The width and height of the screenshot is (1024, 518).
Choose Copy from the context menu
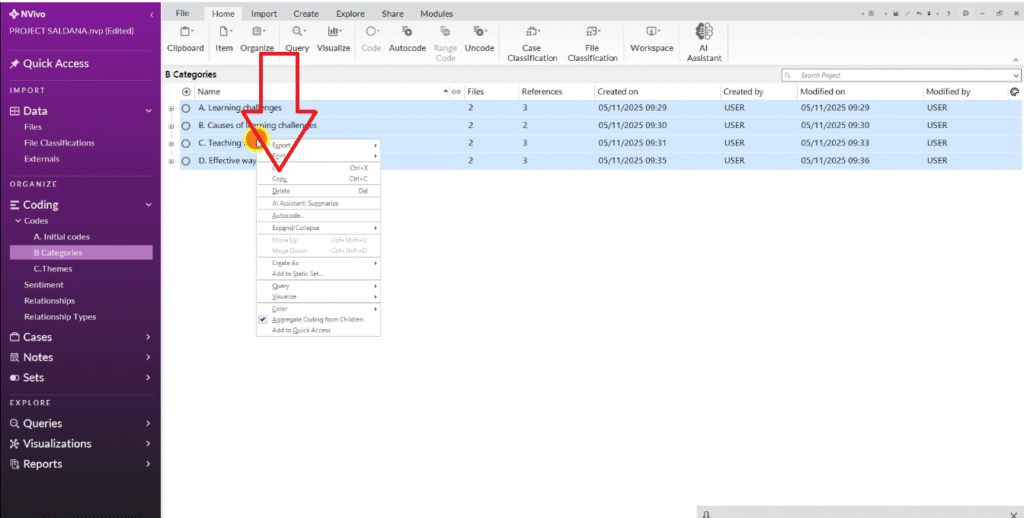point(280,179)
